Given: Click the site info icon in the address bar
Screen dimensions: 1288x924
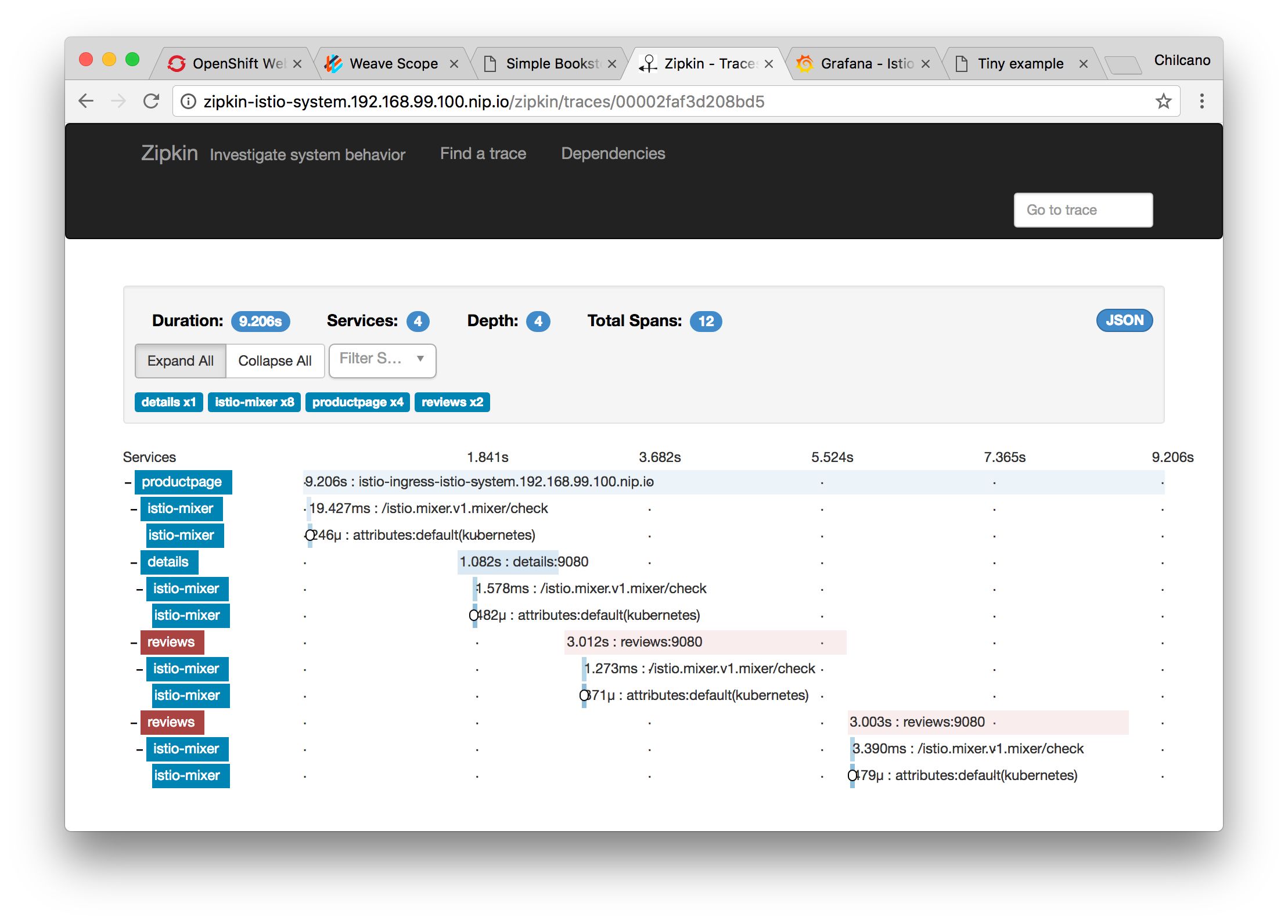Looking at the screenshot, I should click(x=188, y=102).
